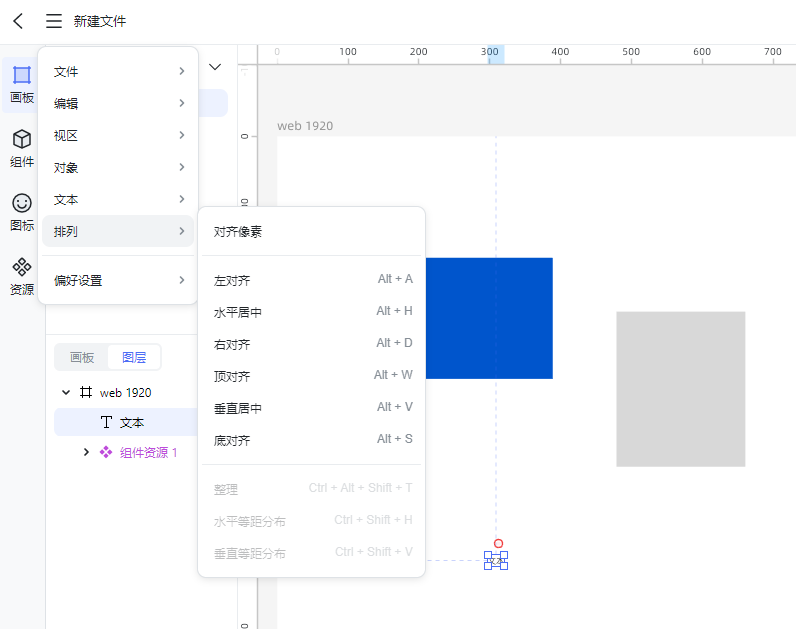Choose 垂直居中 vertical center

tap(312, 408)
